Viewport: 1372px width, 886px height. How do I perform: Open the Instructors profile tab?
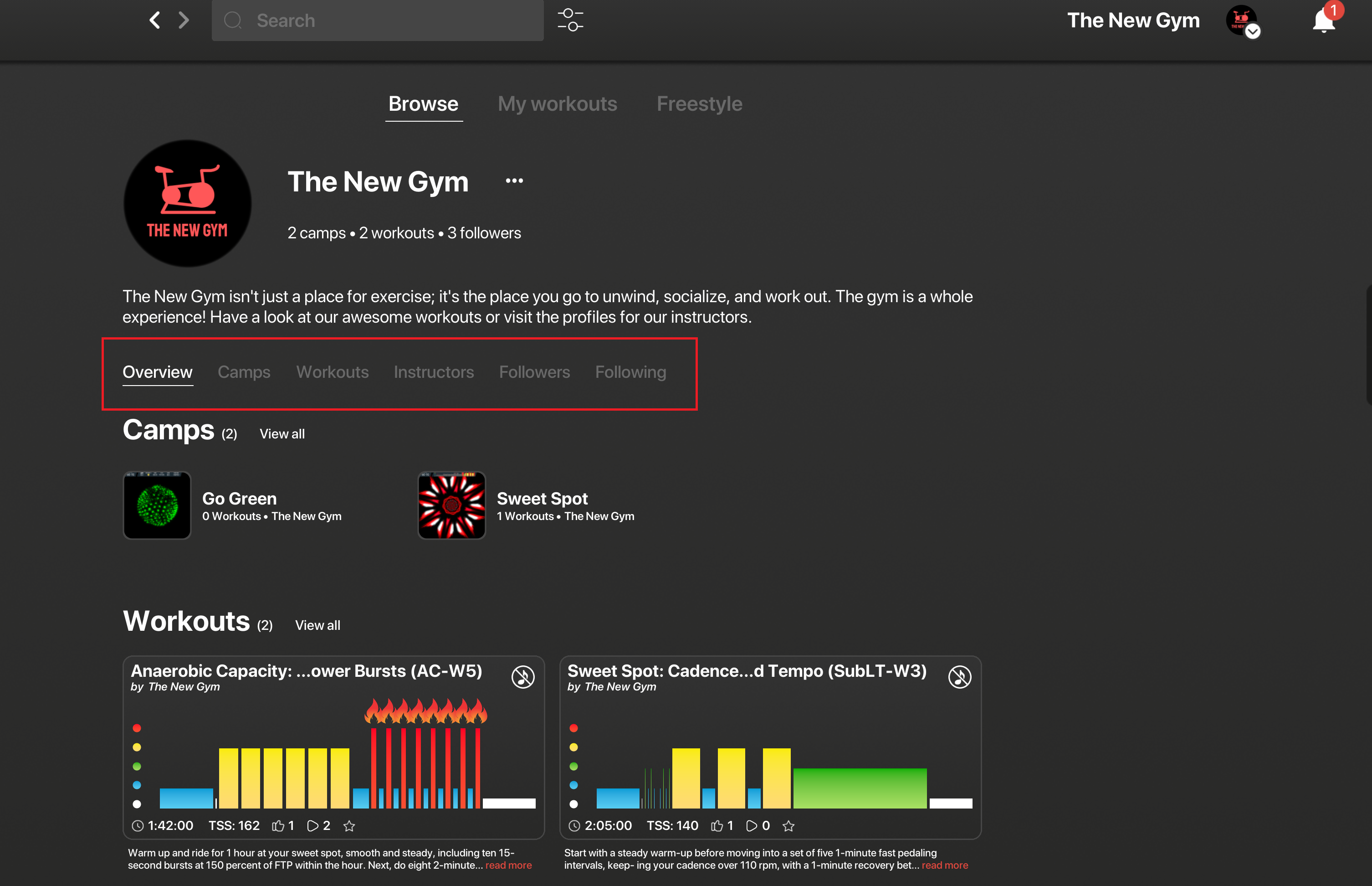[x=434, y=372]
